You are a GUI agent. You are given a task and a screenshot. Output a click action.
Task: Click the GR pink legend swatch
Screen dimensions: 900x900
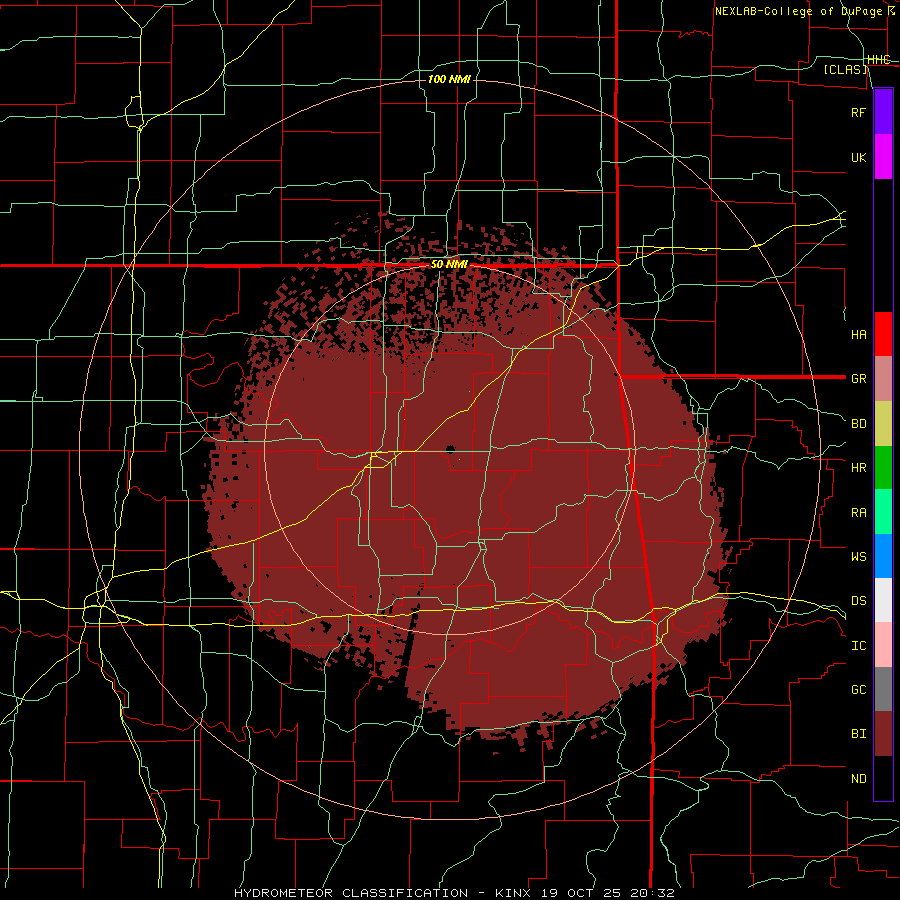883,378
